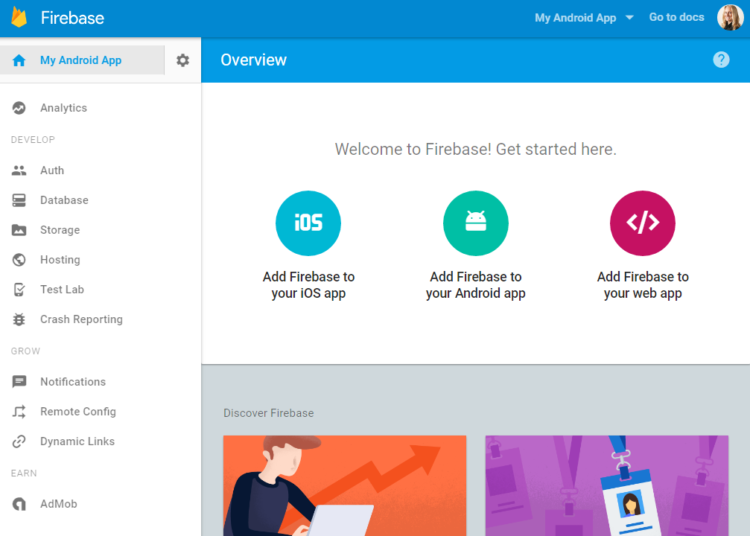This screenshot has height=536, width=750.
Task: Click the iOS circle icon
Action: pyautogui.click(x=308, y=223)
